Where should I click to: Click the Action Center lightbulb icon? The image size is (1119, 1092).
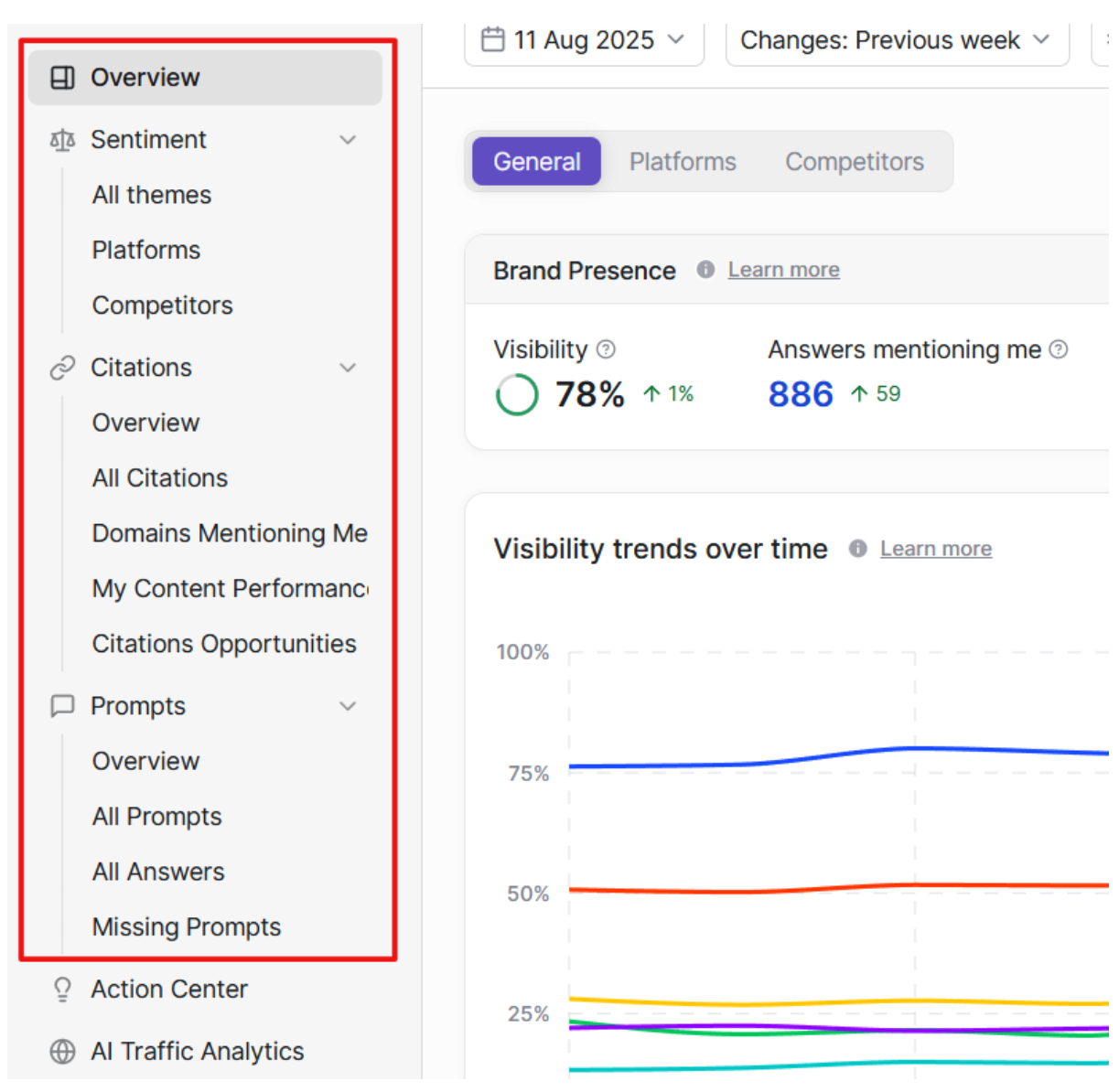point(62,990)
